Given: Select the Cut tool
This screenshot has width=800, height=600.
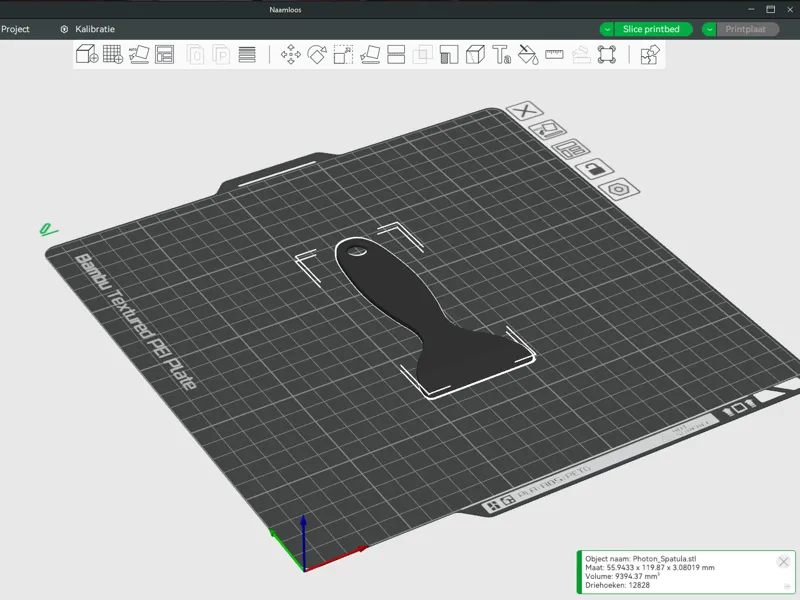Looking at the screenshot, I should [x=396, y=55].
